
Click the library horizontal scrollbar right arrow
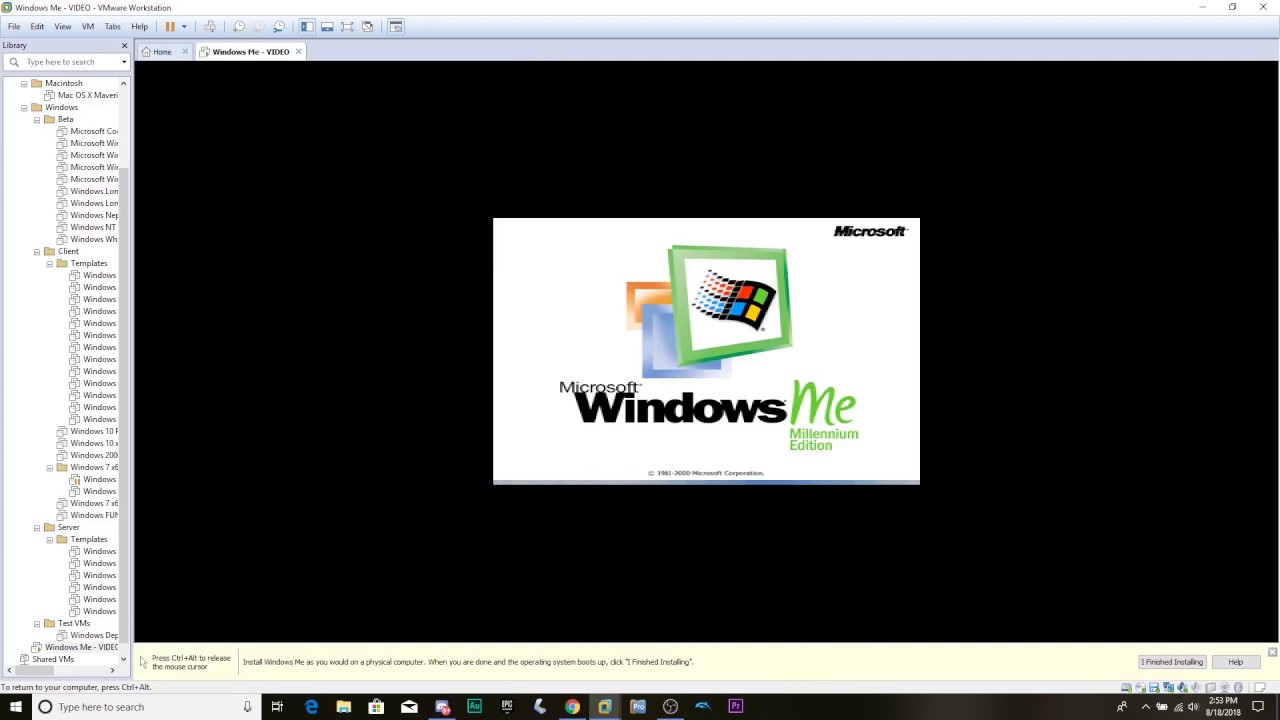click(x=112, y=670)
